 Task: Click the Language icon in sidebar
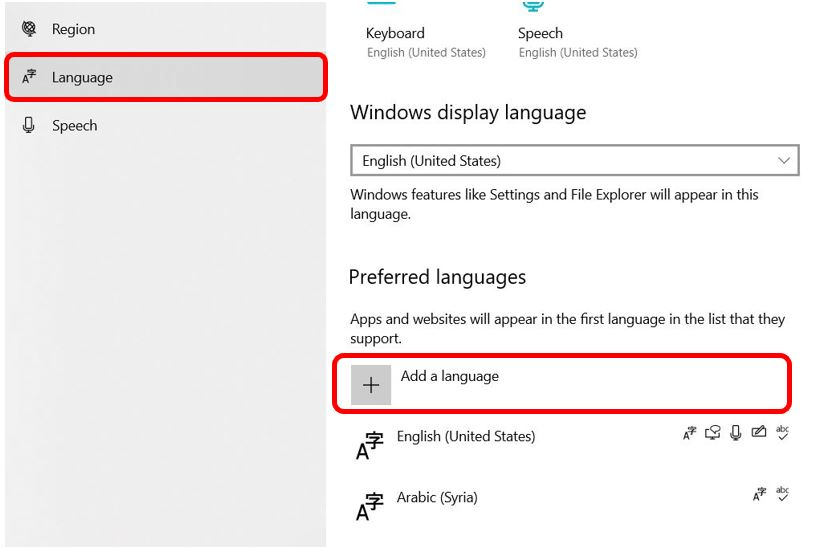(29, 77)
